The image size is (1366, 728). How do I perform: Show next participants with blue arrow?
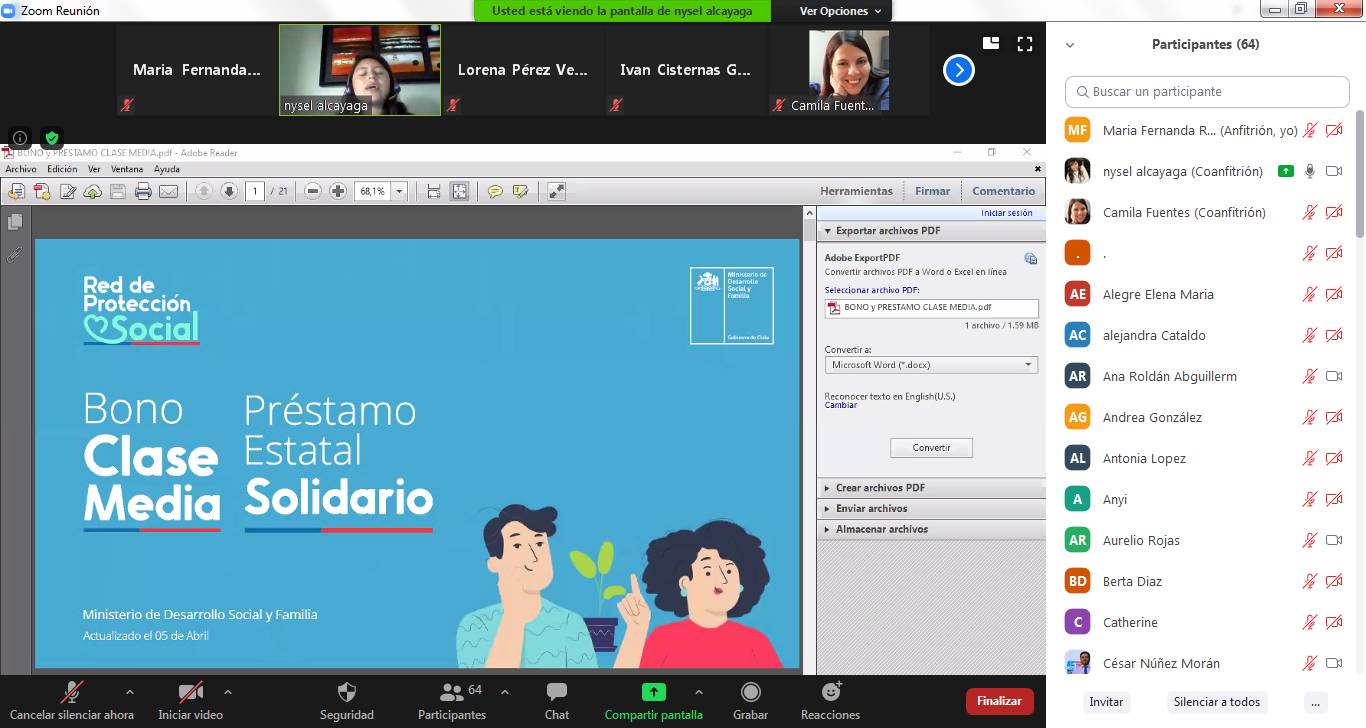[x=959, y=70]
